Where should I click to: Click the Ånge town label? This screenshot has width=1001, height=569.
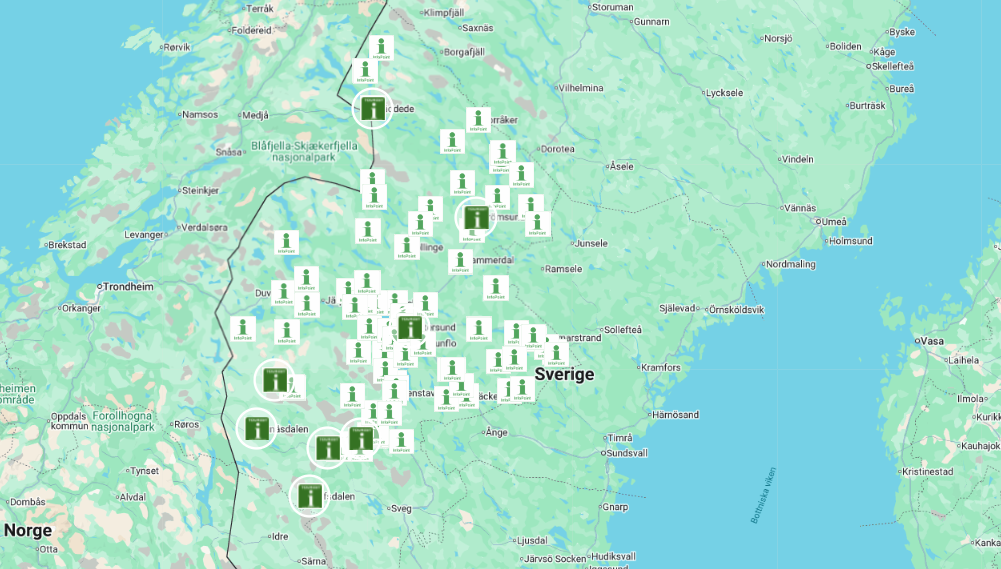[497, 432]
